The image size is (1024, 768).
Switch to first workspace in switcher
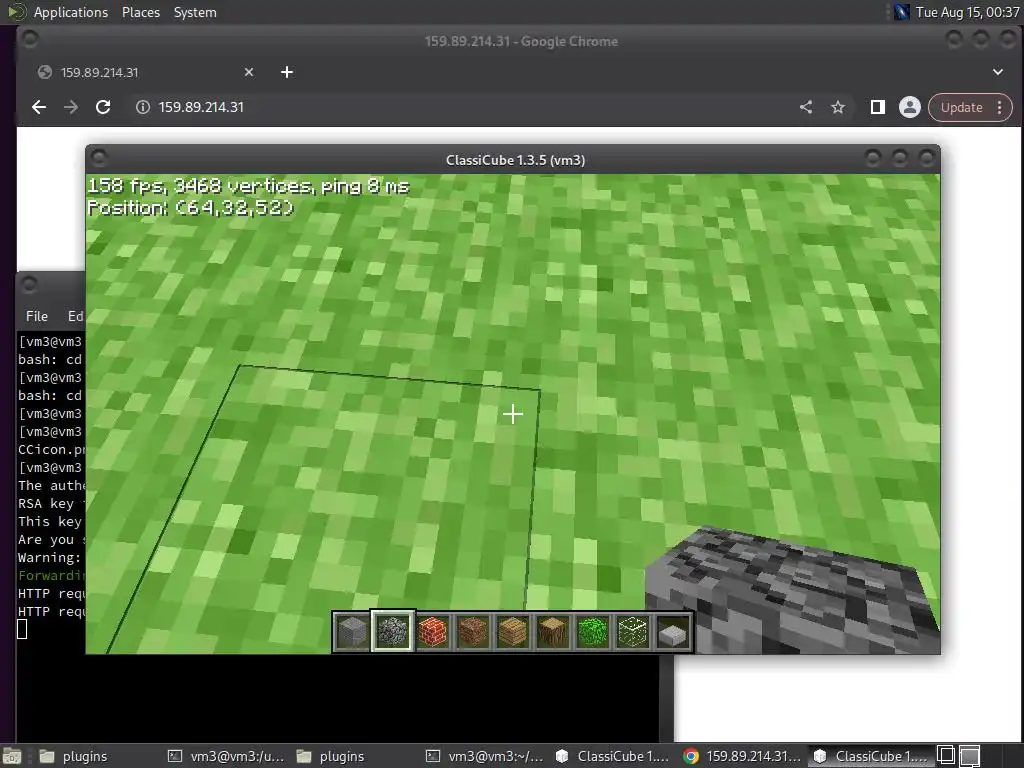coord(946,756)
